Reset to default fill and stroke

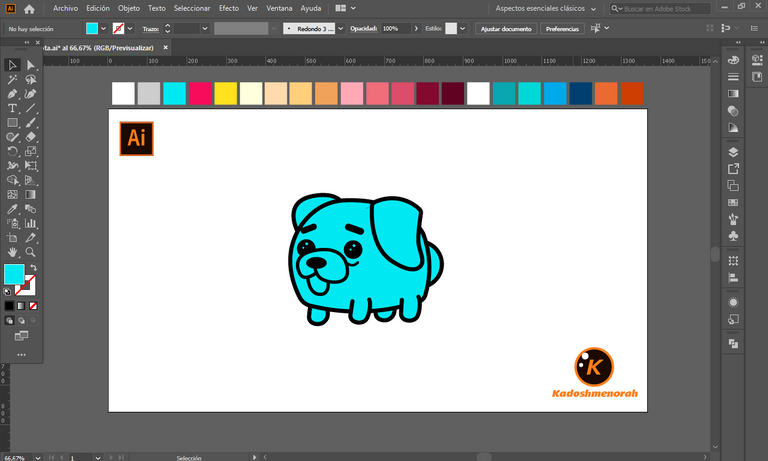click(7, 292)
